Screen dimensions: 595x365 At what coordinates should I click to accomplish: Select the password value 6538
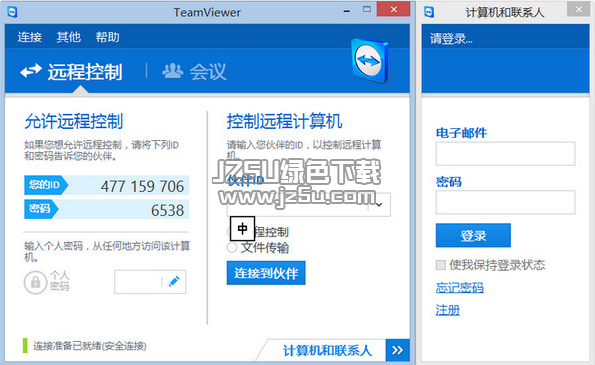(167, 210)
